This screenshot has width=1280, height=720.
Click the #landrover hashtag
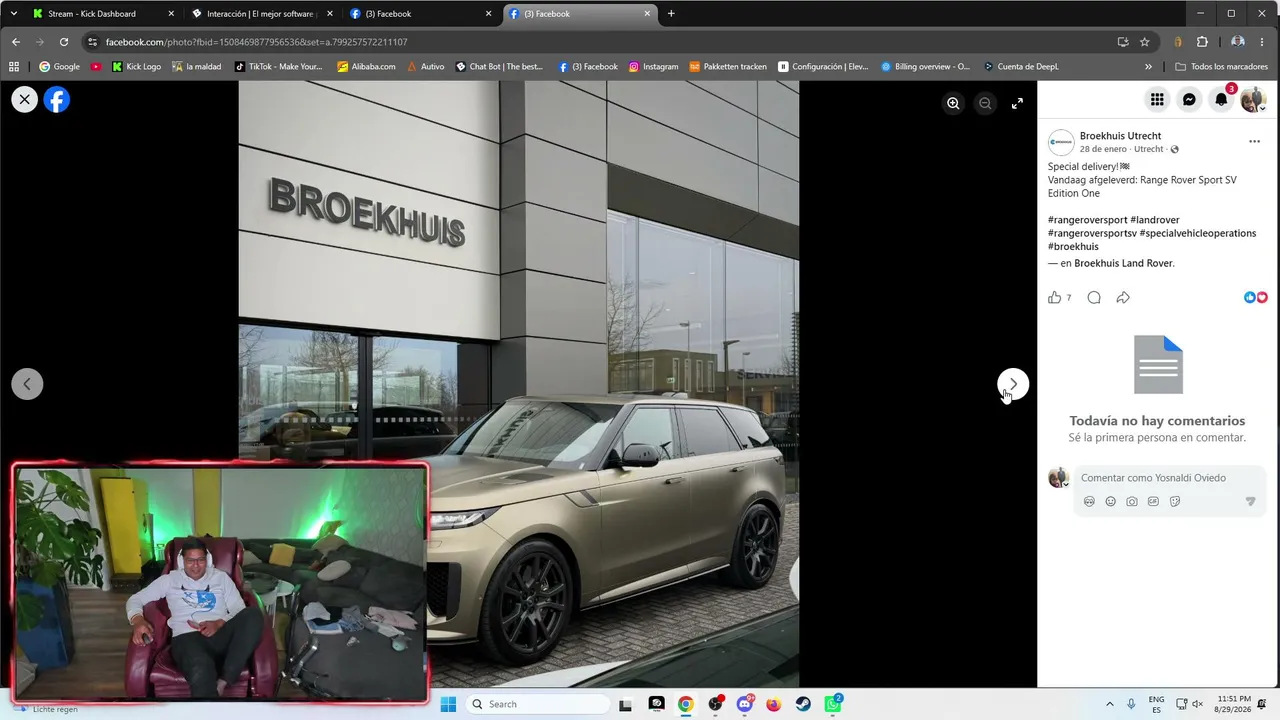pyautogui.click(x=1155, y=220)
